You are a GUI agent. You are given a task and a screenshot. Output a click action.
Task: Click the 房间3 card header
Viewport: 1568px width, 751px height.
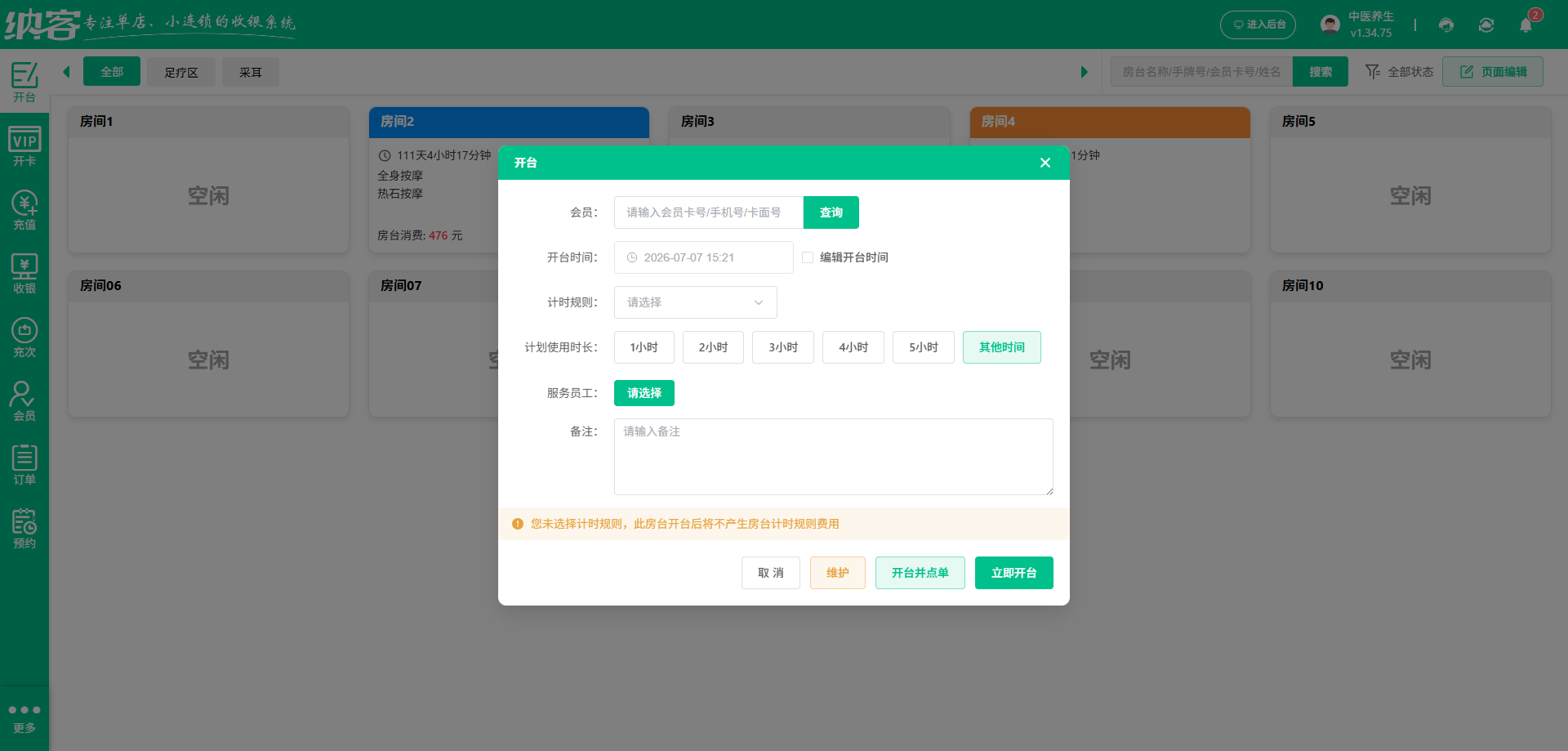tap(810, 123)
